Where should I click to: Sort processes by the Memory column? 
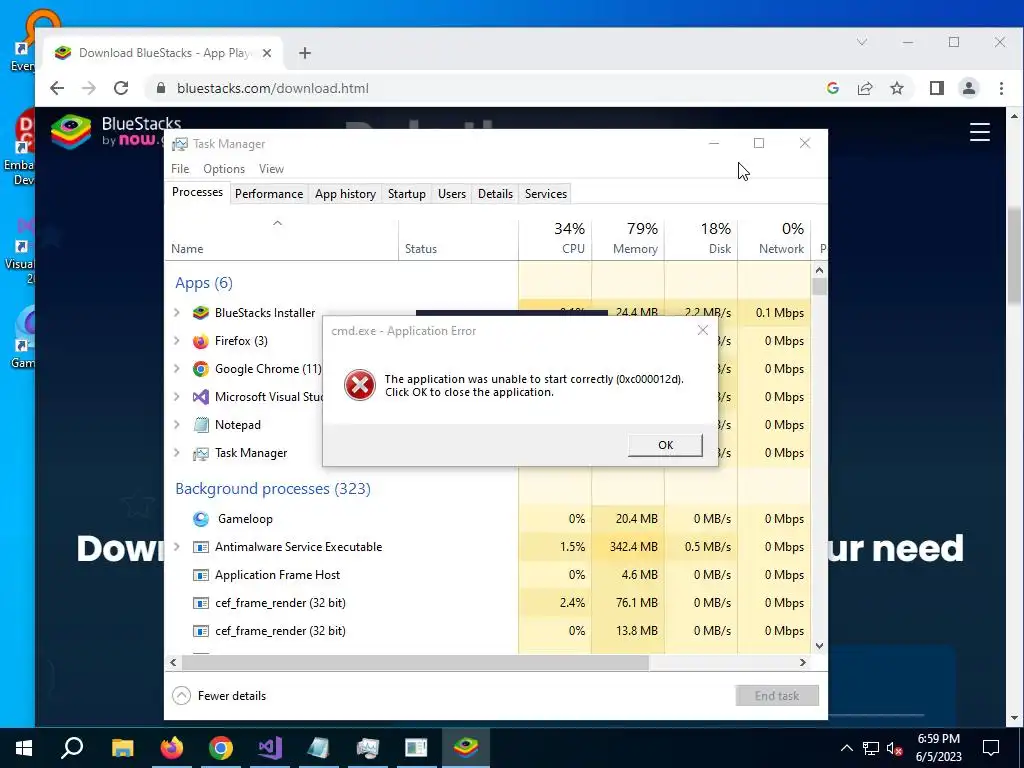(628, 239)
